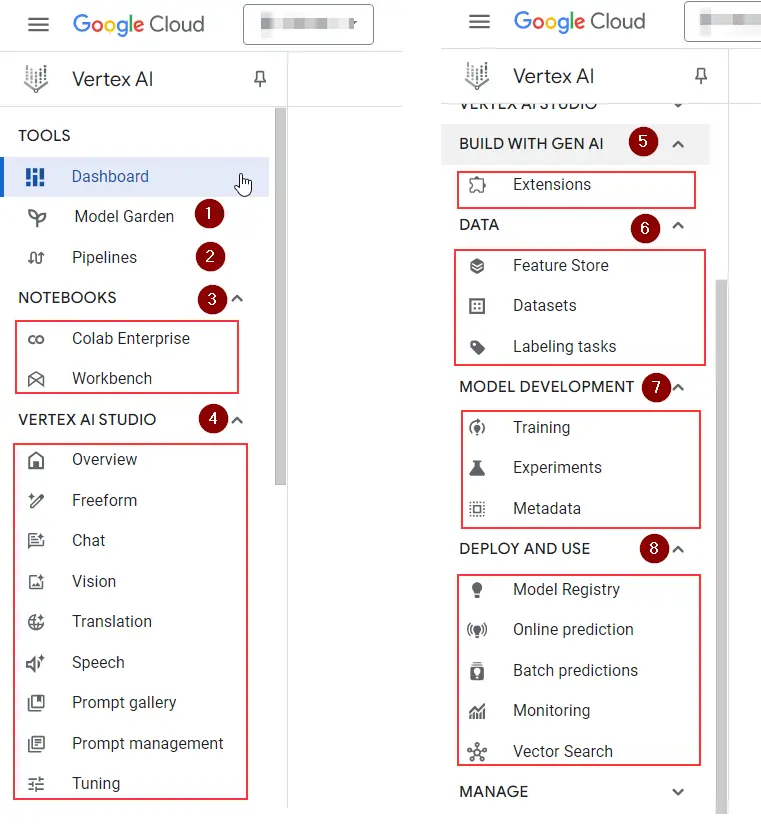Viewport: 761px width, 824px height.
Task: Expand the Manage section
Action: (678, 792)
